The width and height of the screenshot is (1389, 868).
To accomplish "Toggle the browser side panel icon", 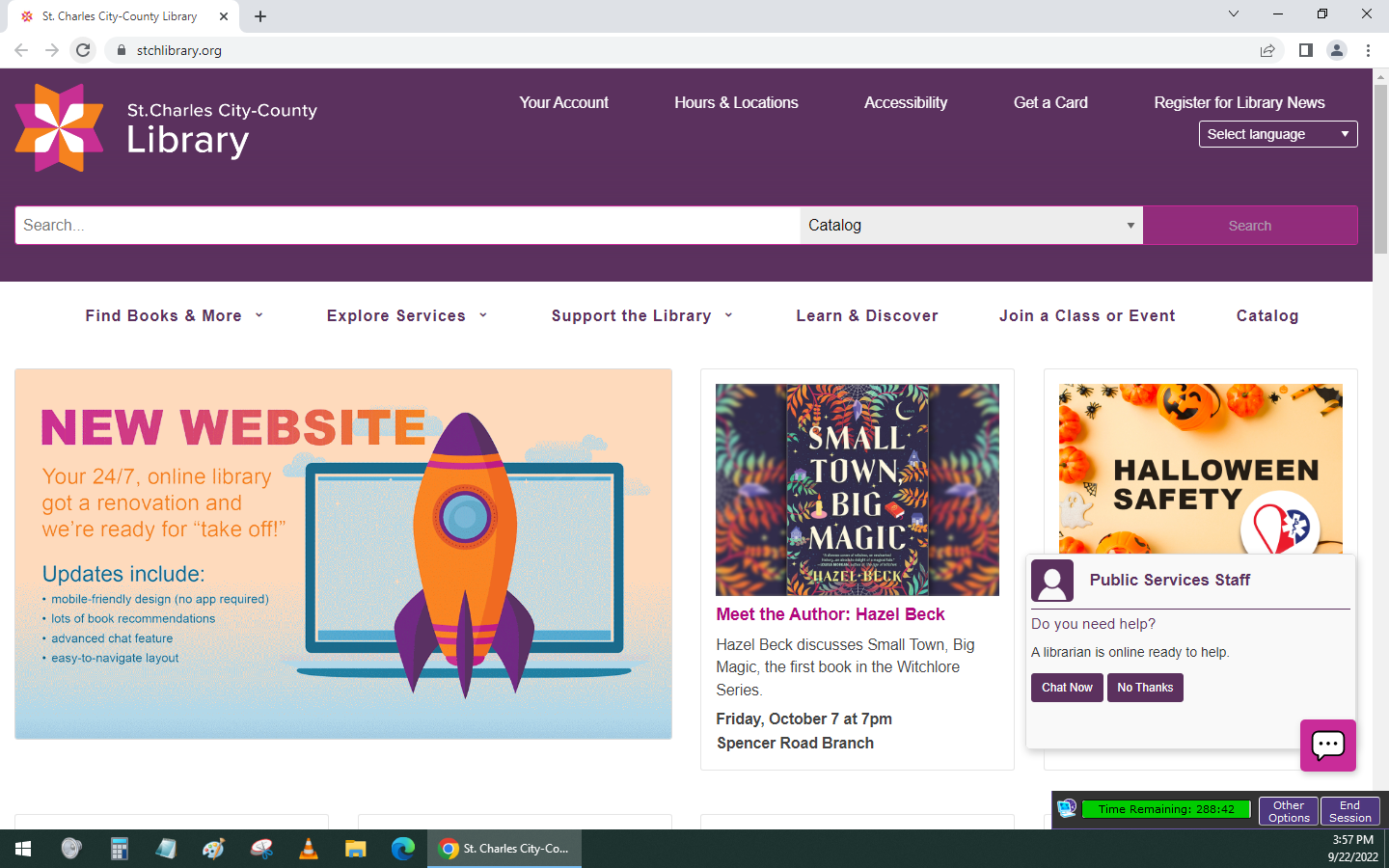I will 1305,50.
